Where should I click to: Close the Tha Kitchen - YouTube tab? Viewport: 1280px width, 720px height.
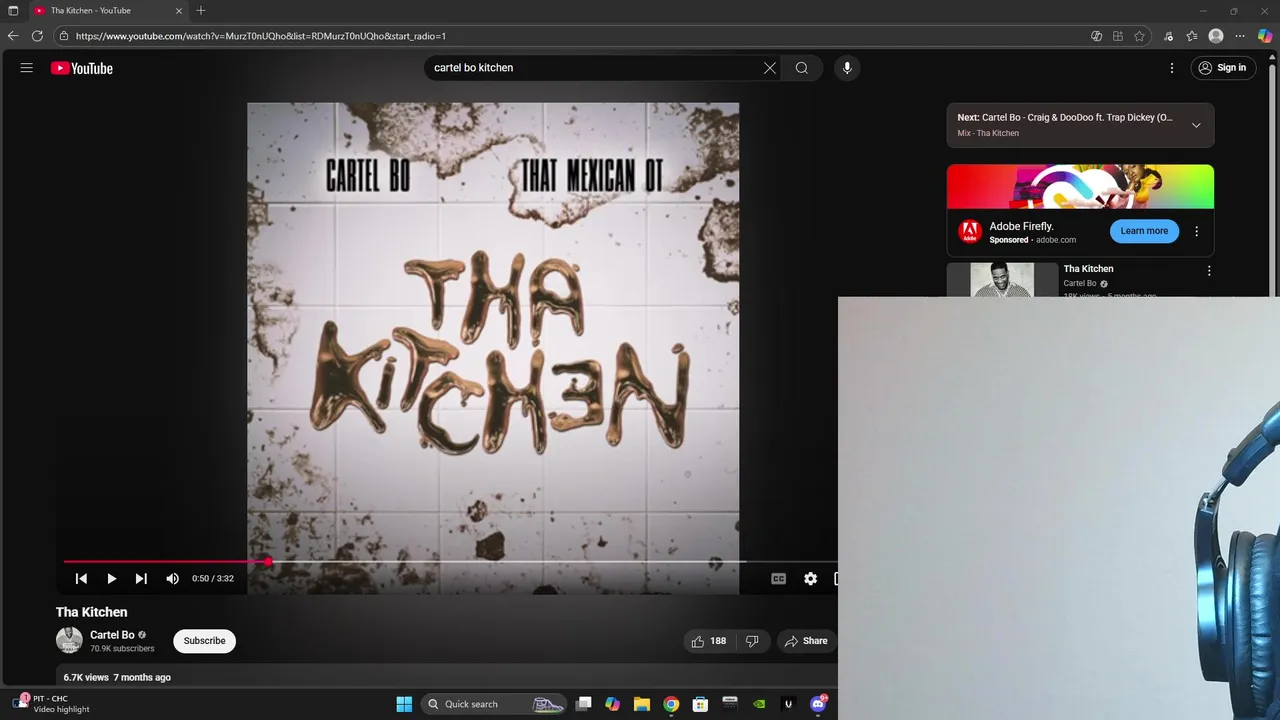pyautogui.click(x=178, y=11)
